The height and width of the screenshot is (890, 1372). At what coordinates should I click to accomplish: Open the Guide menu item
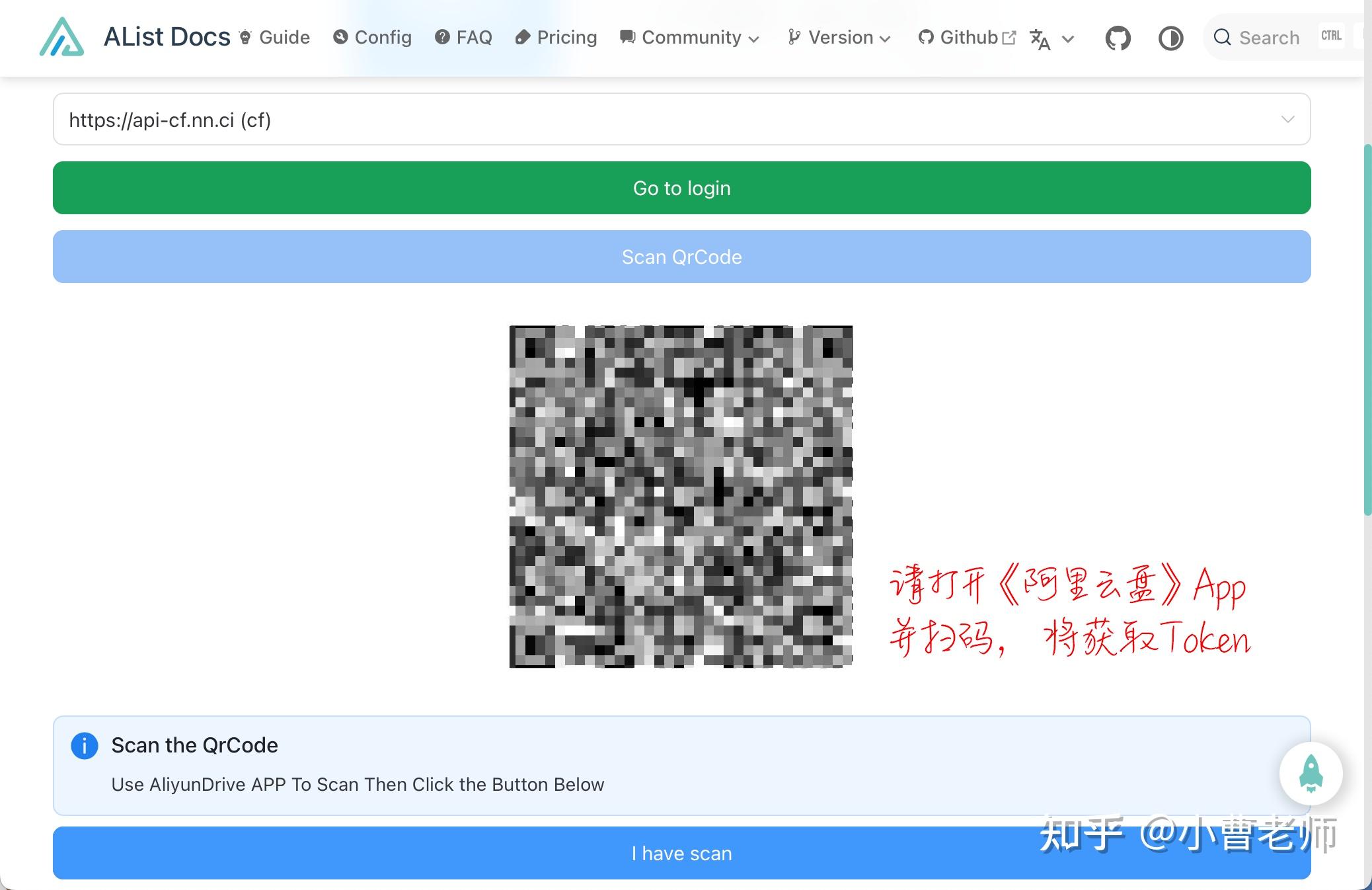pyautogui.click(x=274, y=37)
